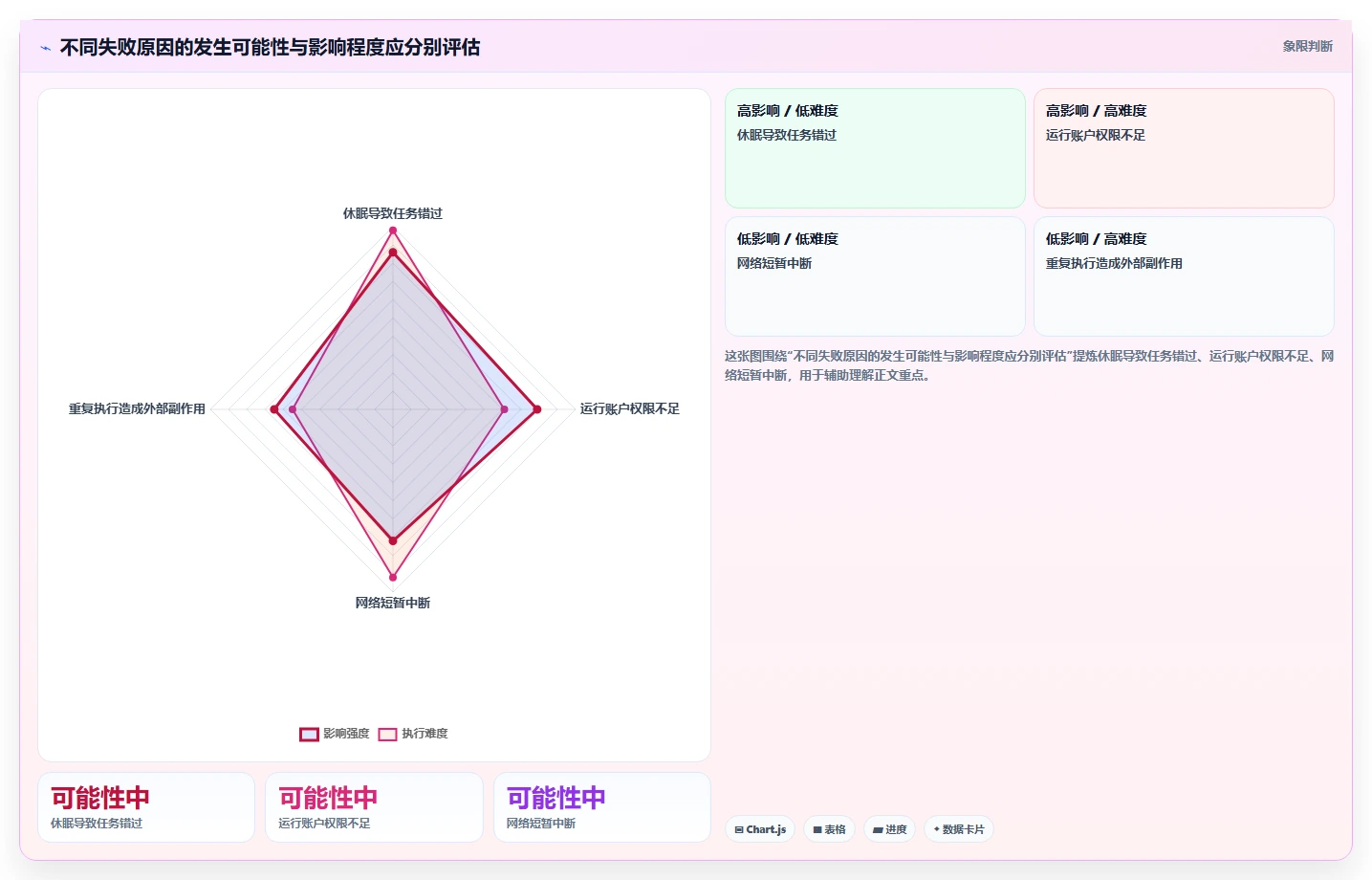This screenshot has height=880, width=1372.
Task: Select the 表格 tag chip
Action: [x=829, y=829]
